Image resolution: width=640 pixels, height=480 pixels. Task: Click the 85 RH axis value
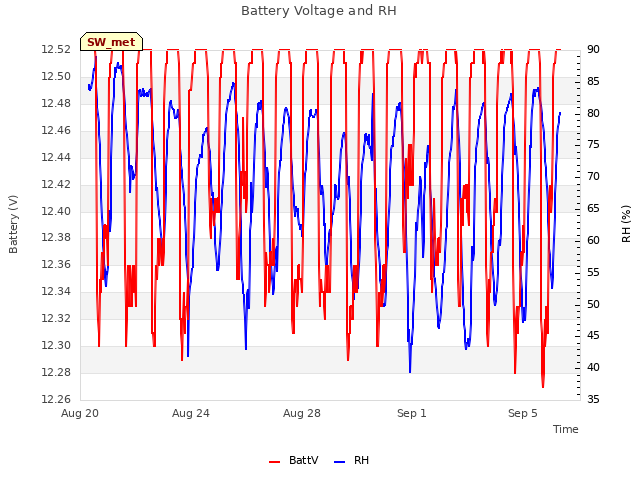coord(593,81)
